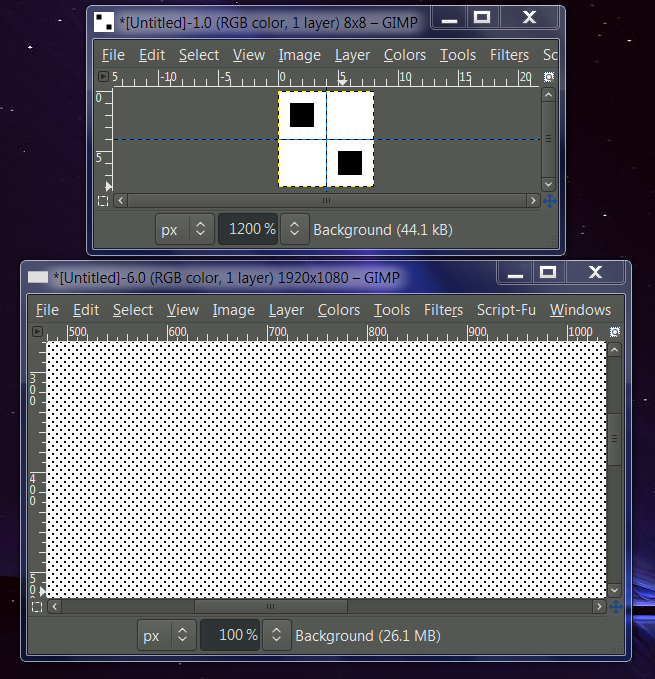Click the bottom-right black square on 8x8 canvas
Viewport: 655px width, 679px height.
[350, 163]
